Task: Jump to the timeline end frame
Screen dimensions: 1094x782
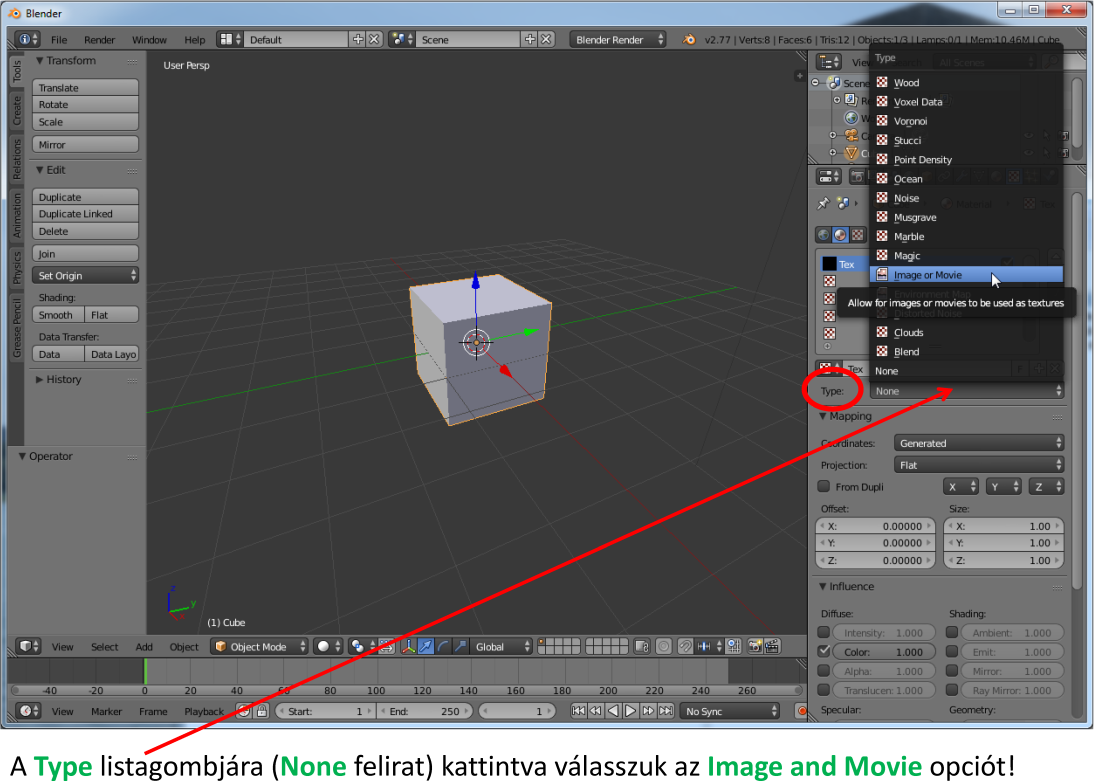Action: [x=666, y=711]
